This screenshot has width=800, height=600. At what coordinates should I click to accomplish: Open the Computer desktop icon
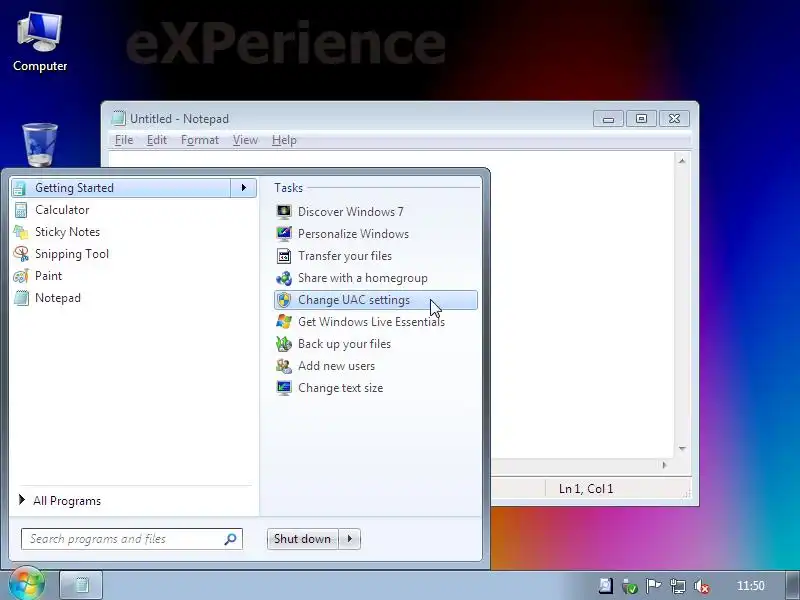coord(40,43)
